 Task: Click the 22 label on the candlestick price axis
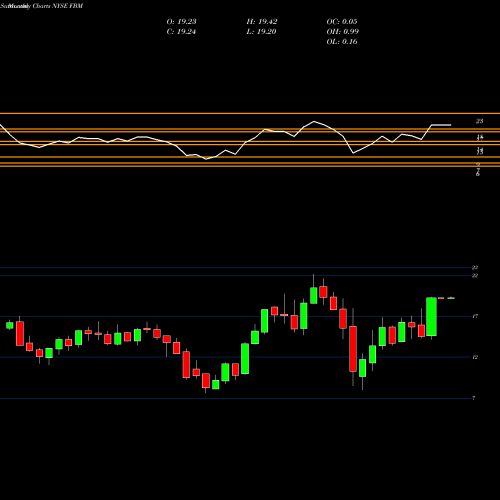(475, 275)
